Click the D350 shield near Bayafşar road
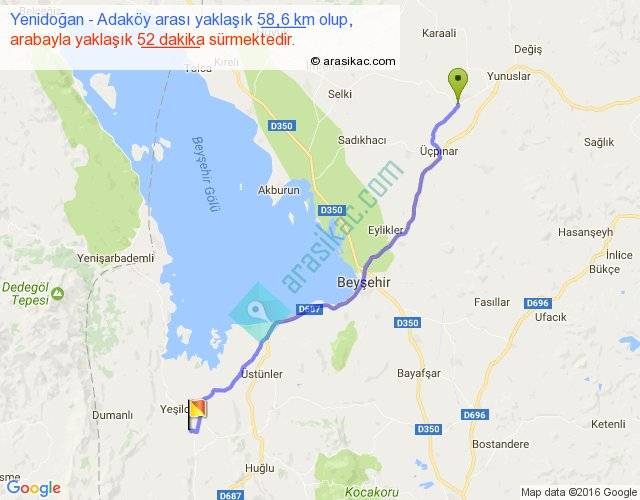The image size is (640, 500). pyautogui.click(x=428, y=429)
